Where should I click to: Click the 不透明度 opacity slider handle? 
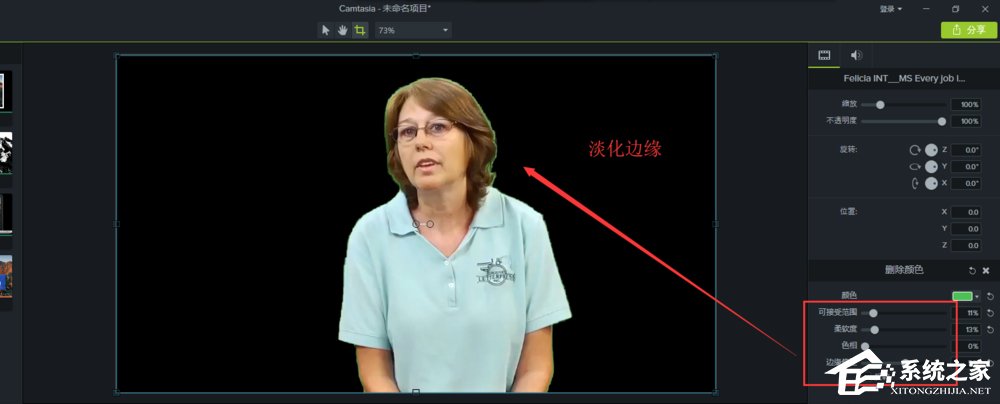tap(942, 121)
